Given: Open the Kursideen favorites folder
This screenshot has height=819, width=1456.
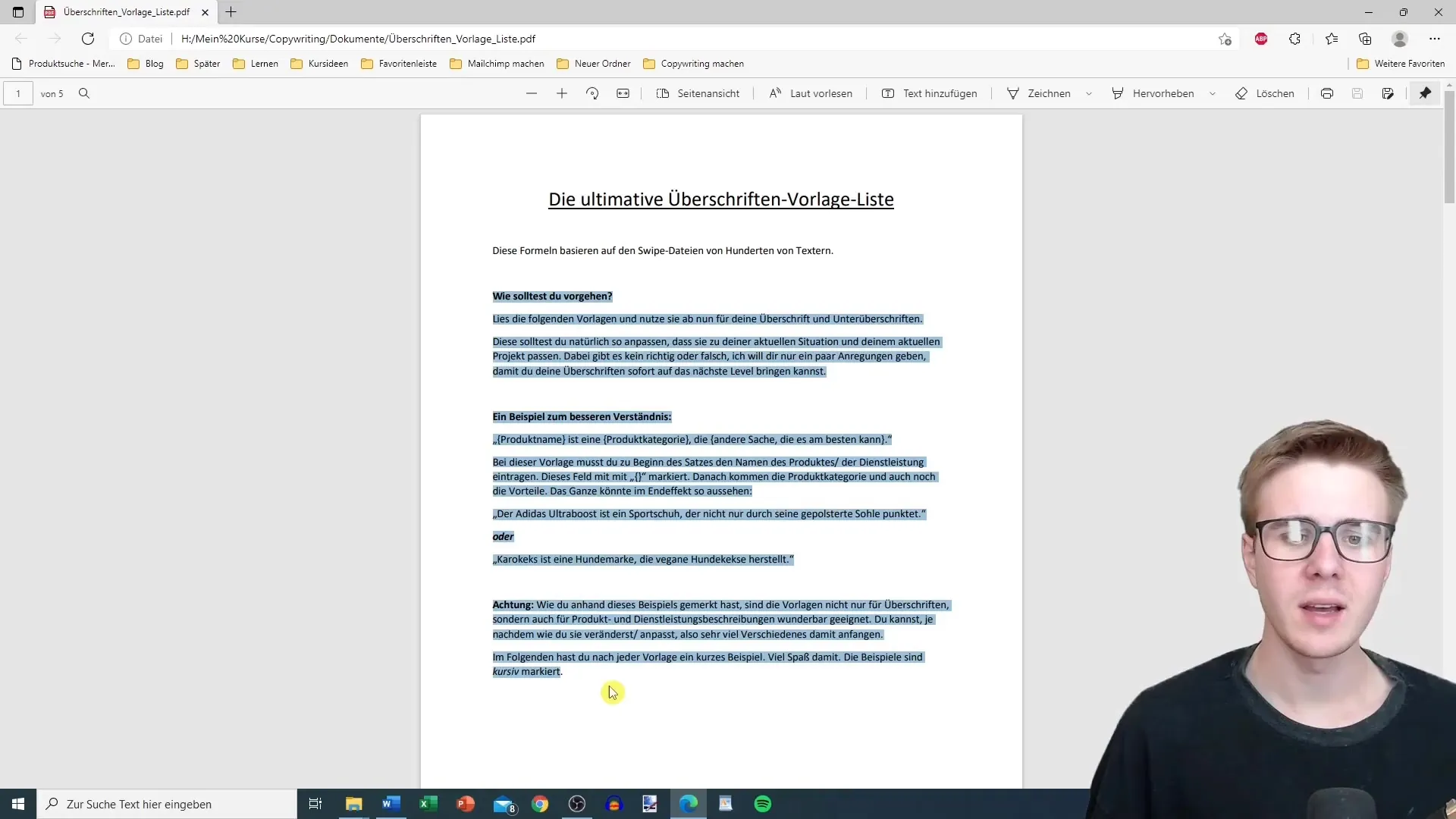Looking at the screenshot, I should [x=319, y=64].
